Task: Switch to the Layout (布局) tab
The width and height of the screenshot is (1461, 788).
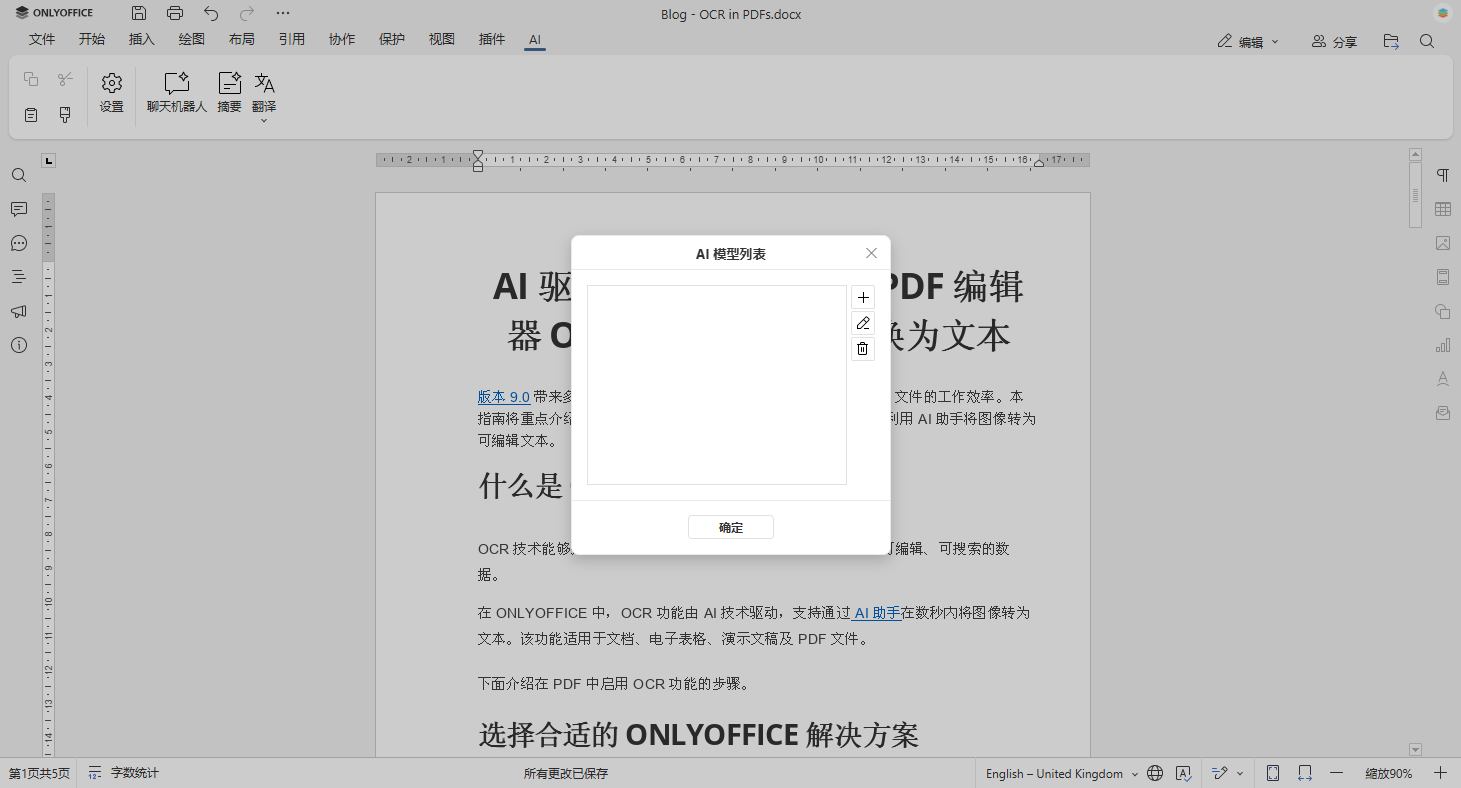Action: coord(242,39)
